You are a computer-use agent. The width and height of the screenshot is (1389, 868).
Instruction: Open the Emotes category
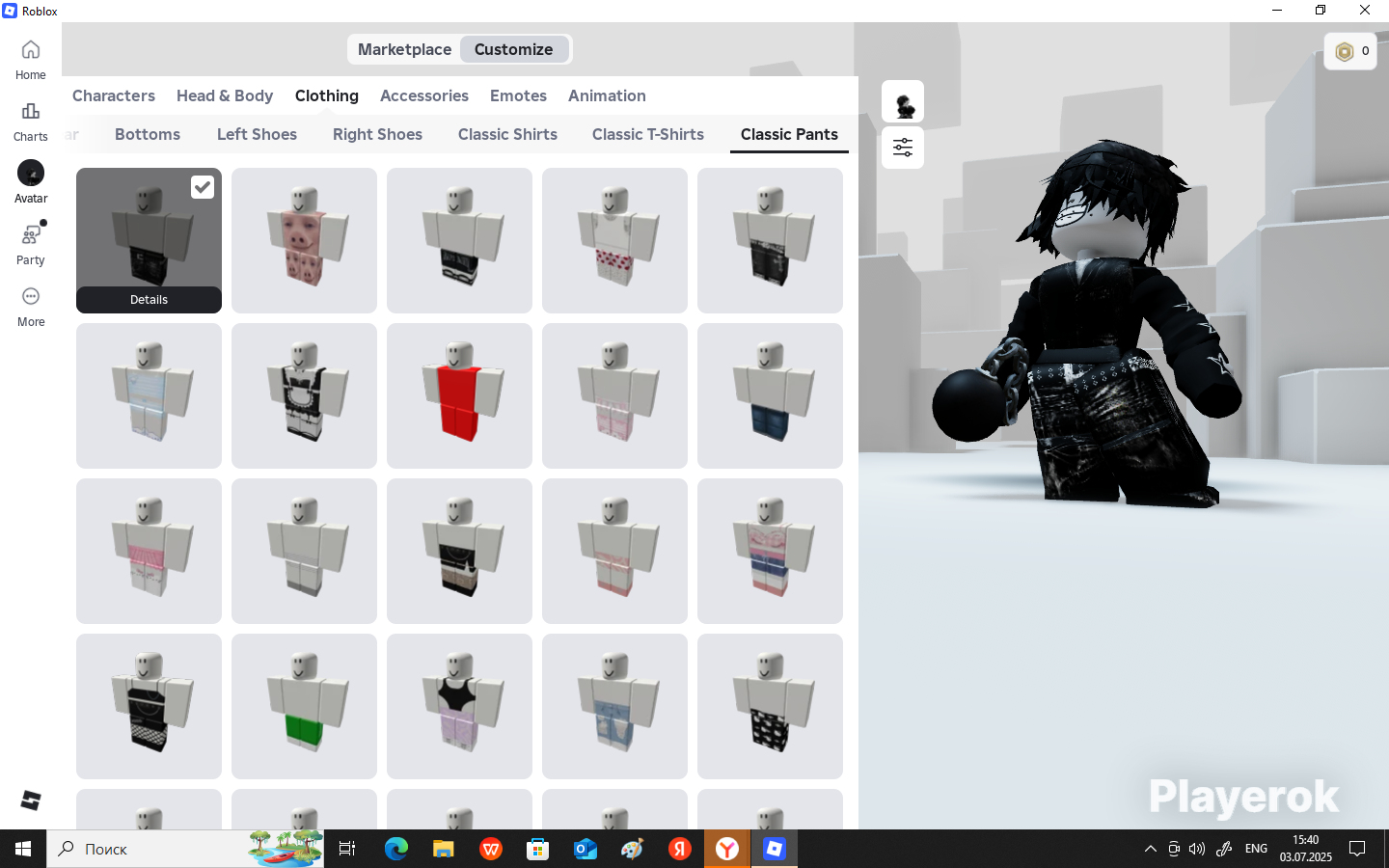[518, 95]
